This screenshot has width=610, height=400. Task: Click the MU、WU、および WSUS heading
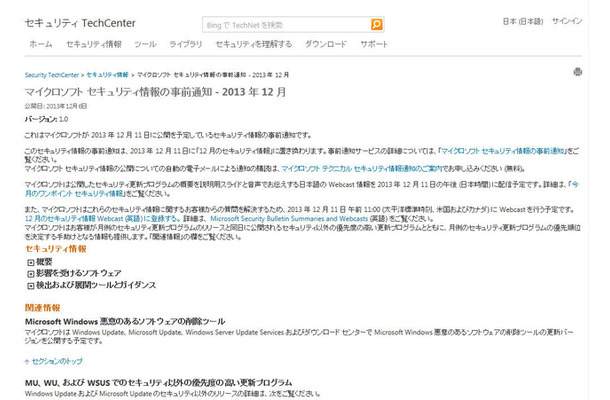(158, 382)
